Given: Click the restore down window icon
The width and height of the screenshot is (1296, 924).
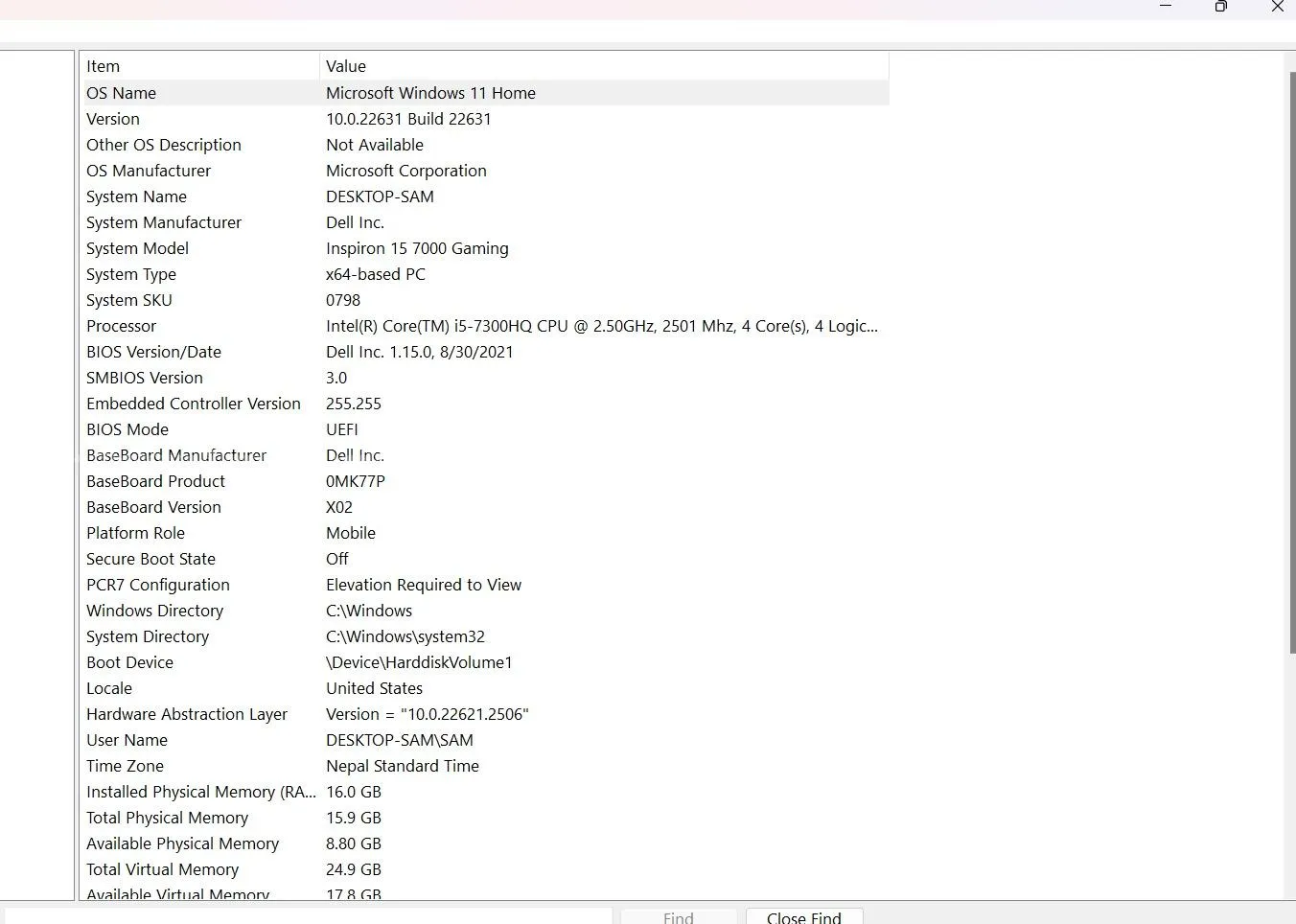Looking at the screenshot, I should tap(1220, 7).
